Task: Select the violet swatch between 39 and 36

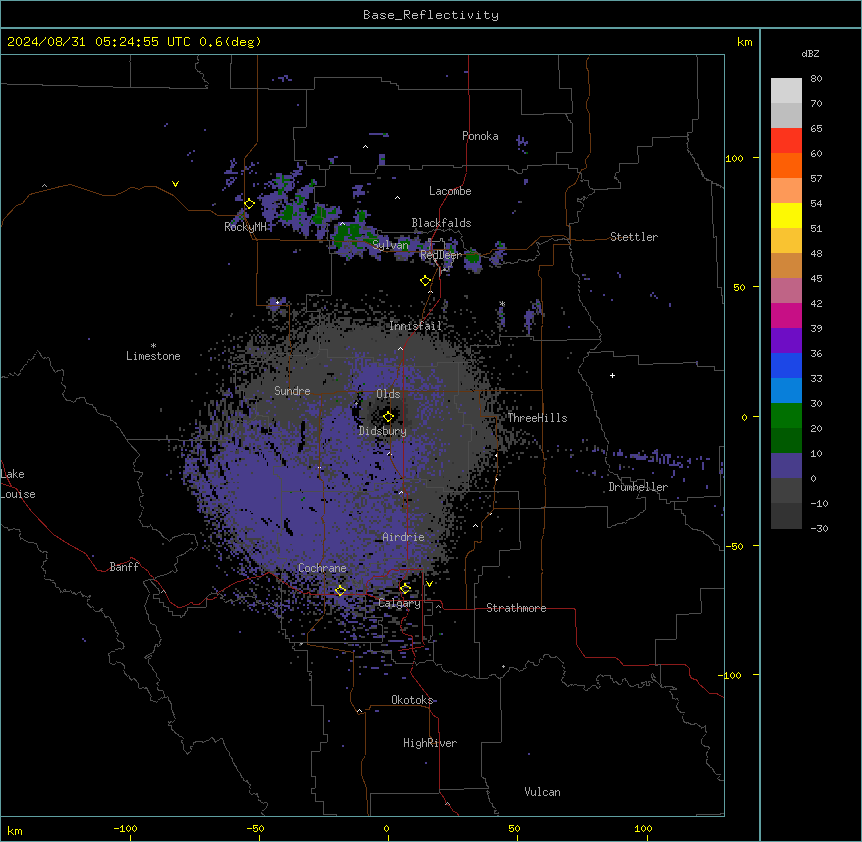Action: coord(786,341)
